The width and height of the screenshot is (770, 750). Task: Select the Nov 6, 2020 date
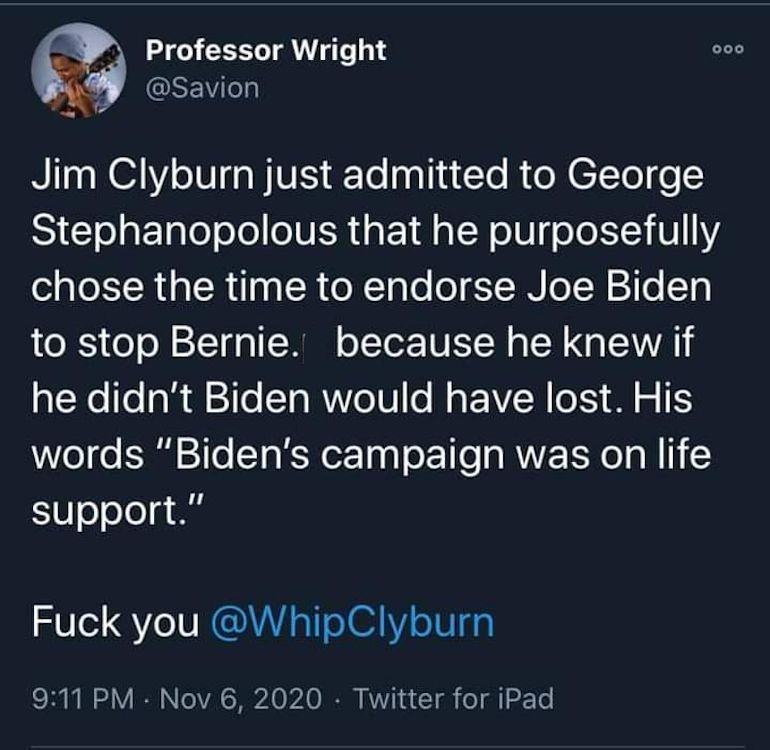tap(241, 698)
